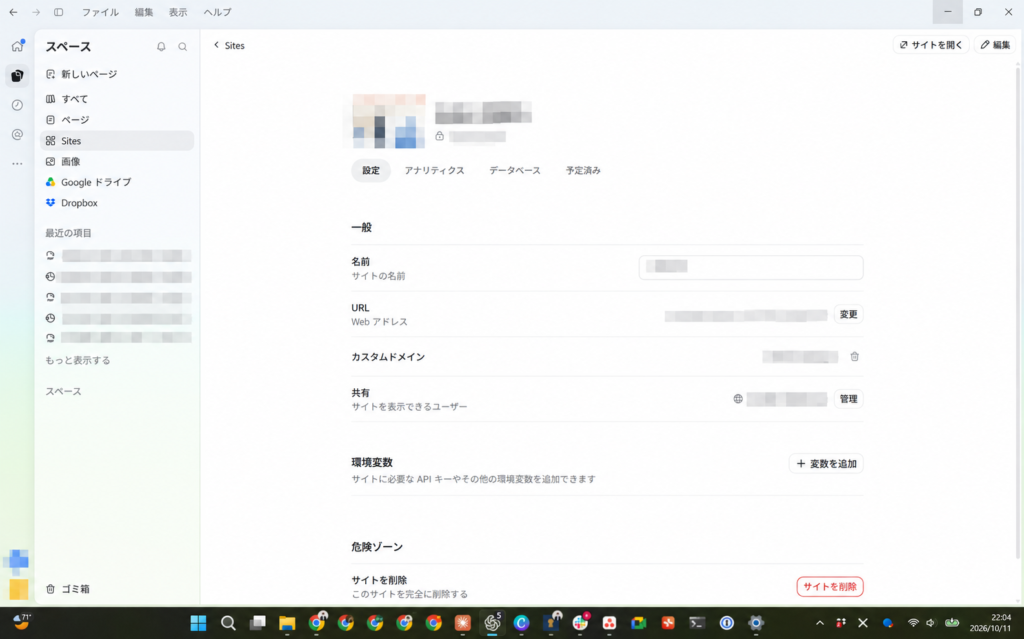Switch to 設定 tab
Image resolution: width=1024 pixels, height=639 pixels.
click(371, 171)
